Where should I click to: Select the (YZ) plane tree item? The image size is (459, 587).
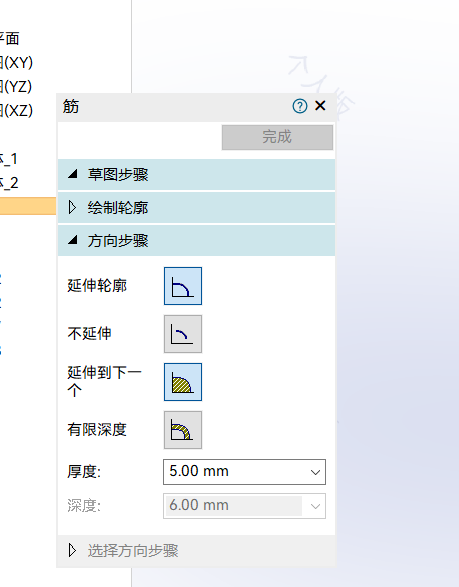click(x=16, y=86)
